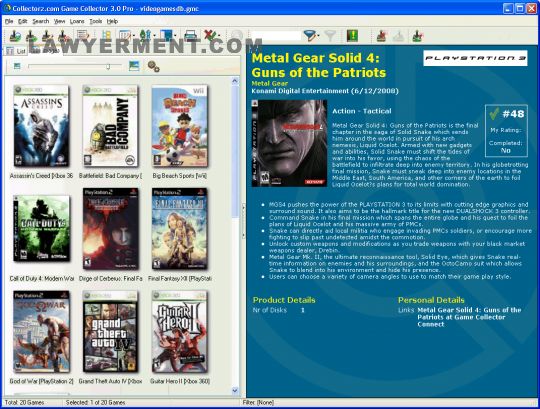Screen dimensions: 540x409
Task: Click the gray funnel clear filter icon
Action: (x=330, y=35)
